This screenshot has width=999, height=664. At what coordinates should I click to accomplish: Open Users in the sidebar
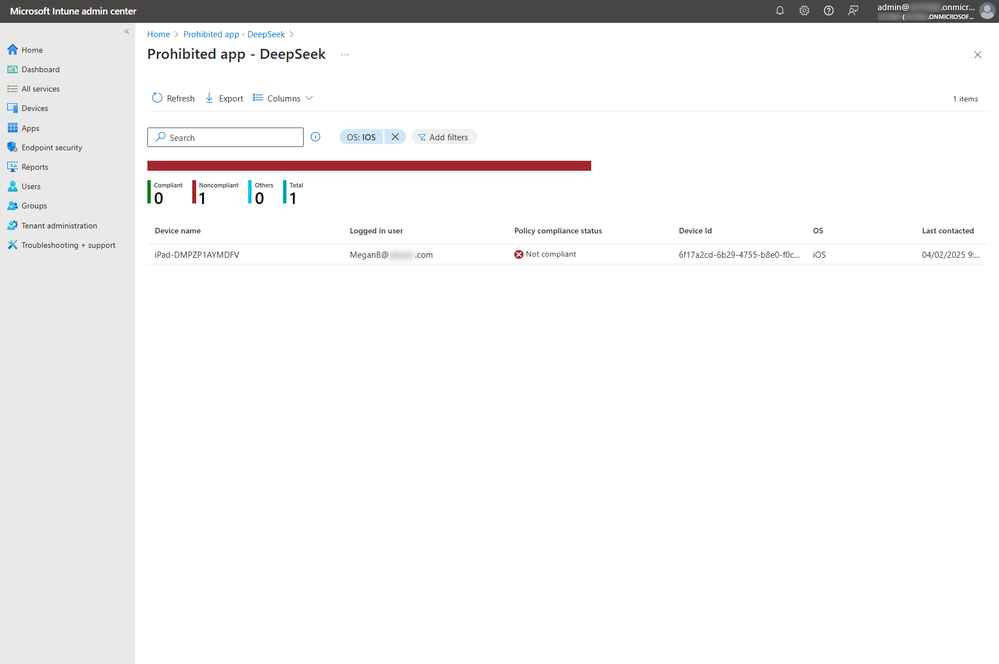24,186
